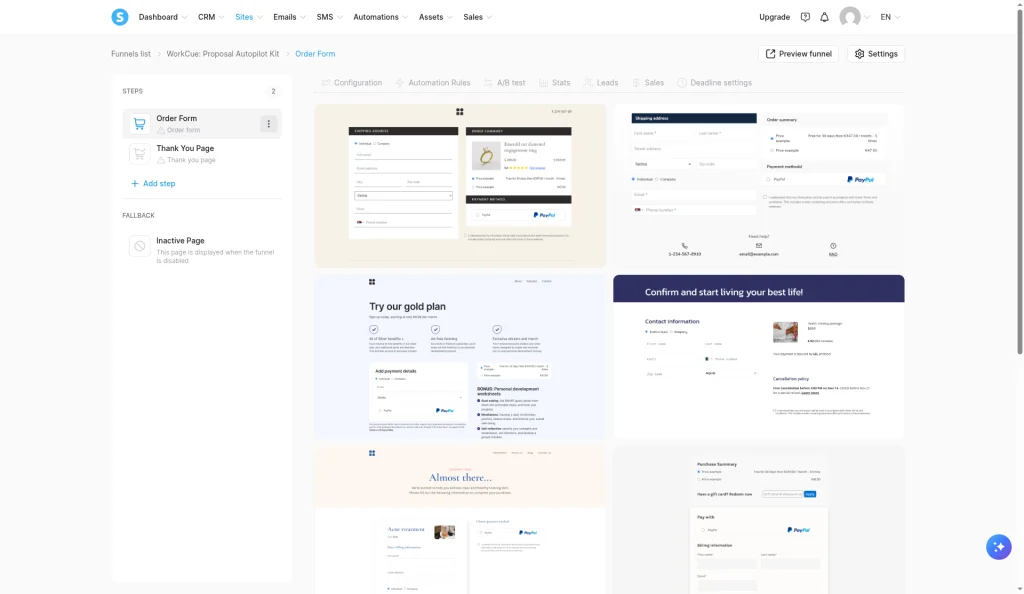Click the plus icon beside Add step
This screenshot has width=1024, height=594.
135,183
